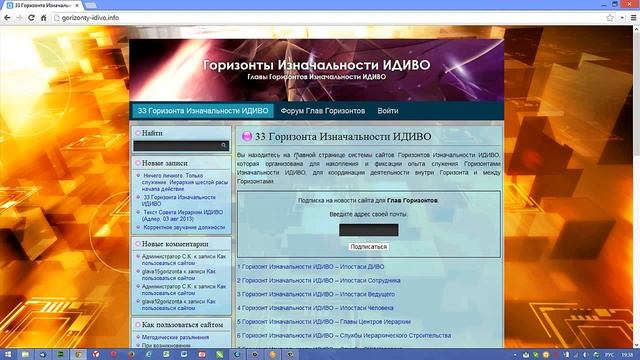Click the magnifier icon in the Найти search box
The image size is (640, 360).
tap(224, 145)
